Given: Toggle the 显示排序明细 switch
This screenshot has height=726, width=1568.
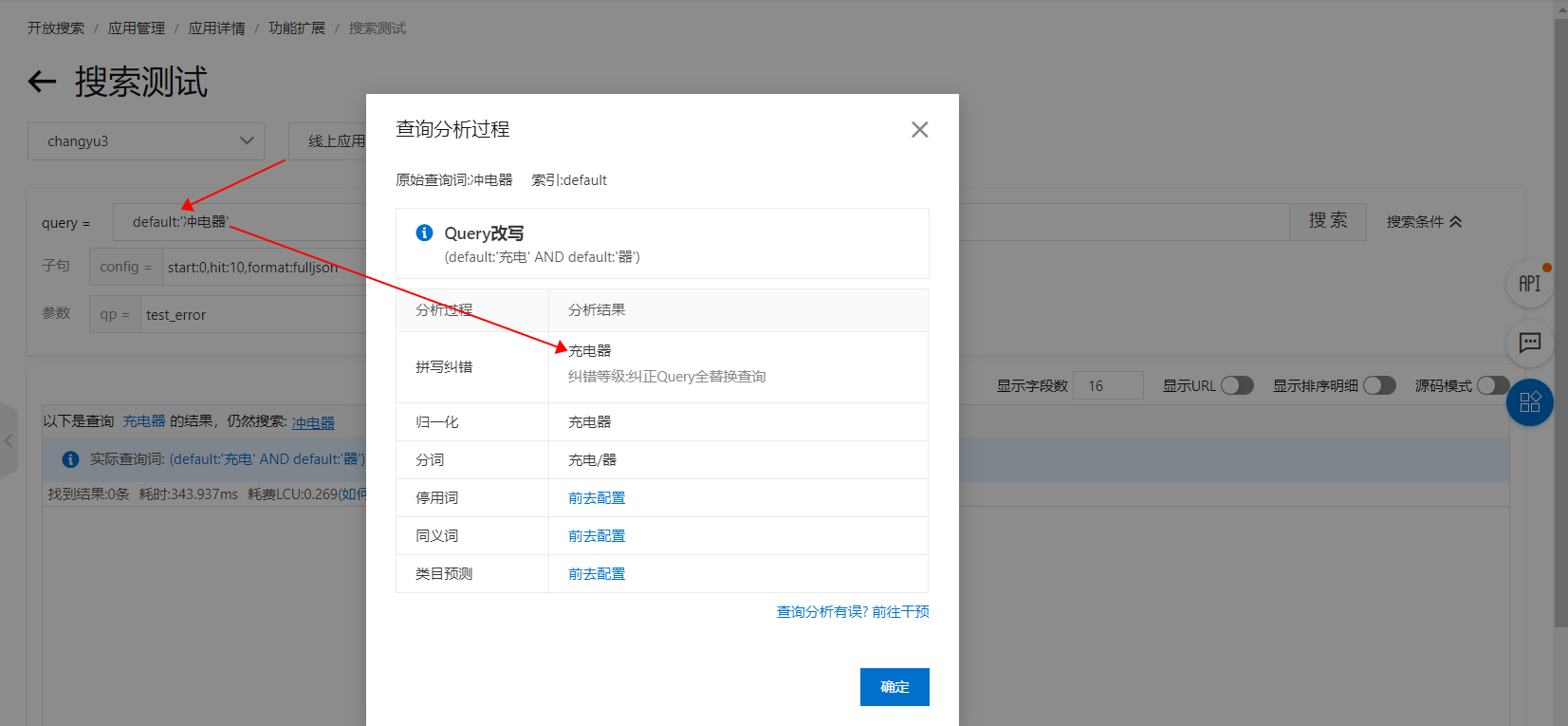Looking at the screenshot, I should [1379, 385].
